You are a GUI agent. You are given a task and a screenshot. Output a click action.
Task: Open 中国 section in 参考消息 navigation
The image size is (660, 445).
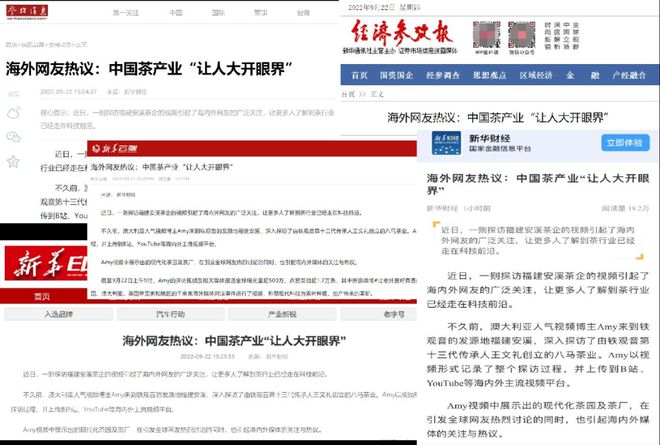click(x=176, y=13)
